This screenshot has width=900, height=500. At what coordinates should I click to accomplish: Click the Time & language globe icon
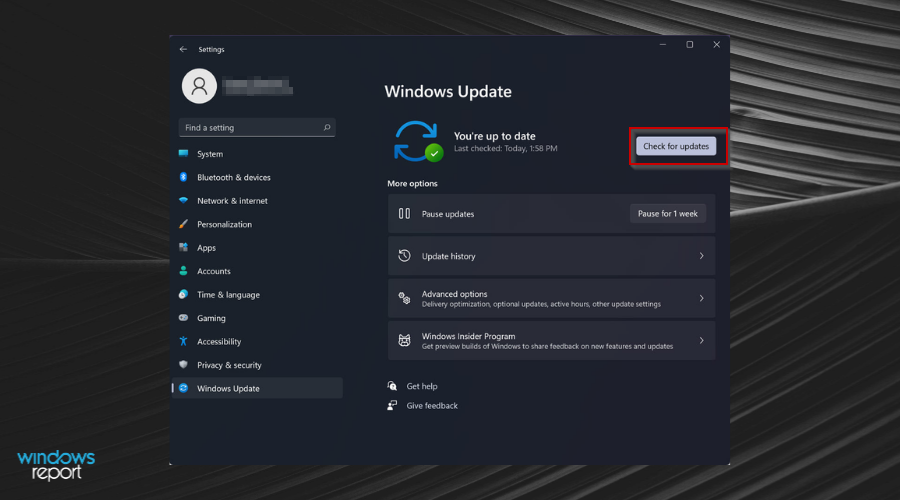(184, 294)
